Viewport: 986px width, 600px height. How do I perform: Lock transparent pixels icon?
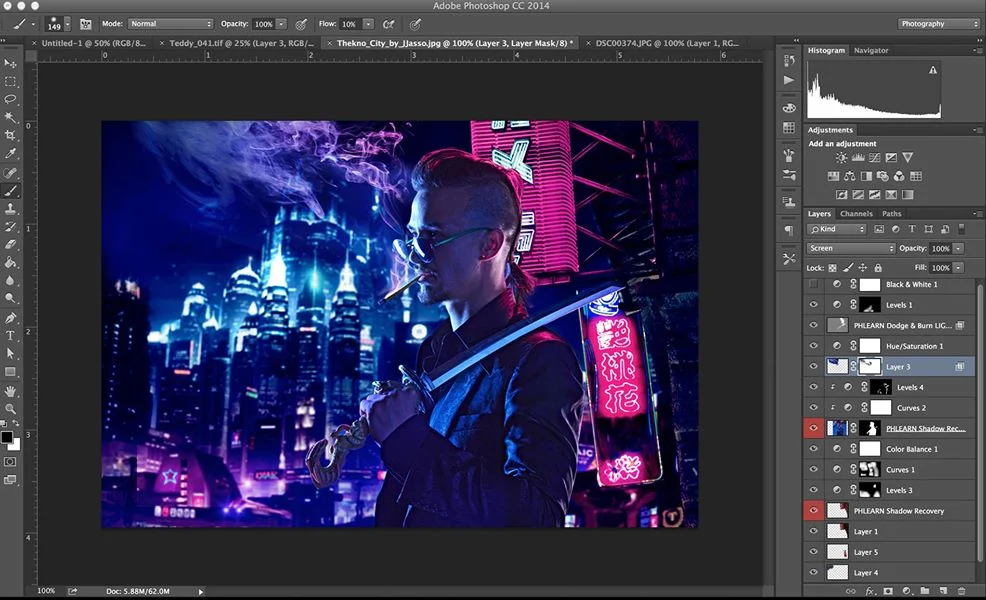(x=833, y=268)
